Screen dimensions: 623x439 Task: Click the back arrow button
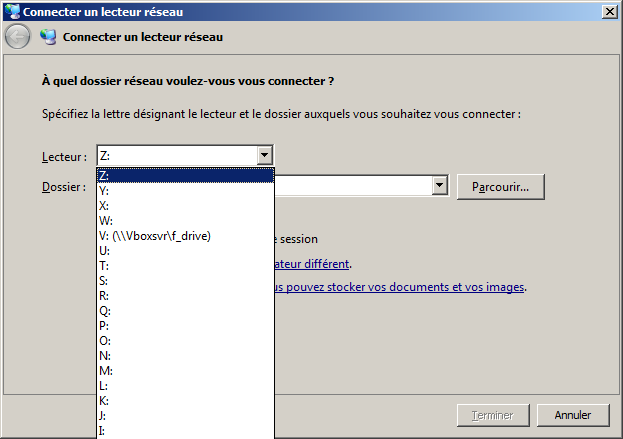(18, 37)
